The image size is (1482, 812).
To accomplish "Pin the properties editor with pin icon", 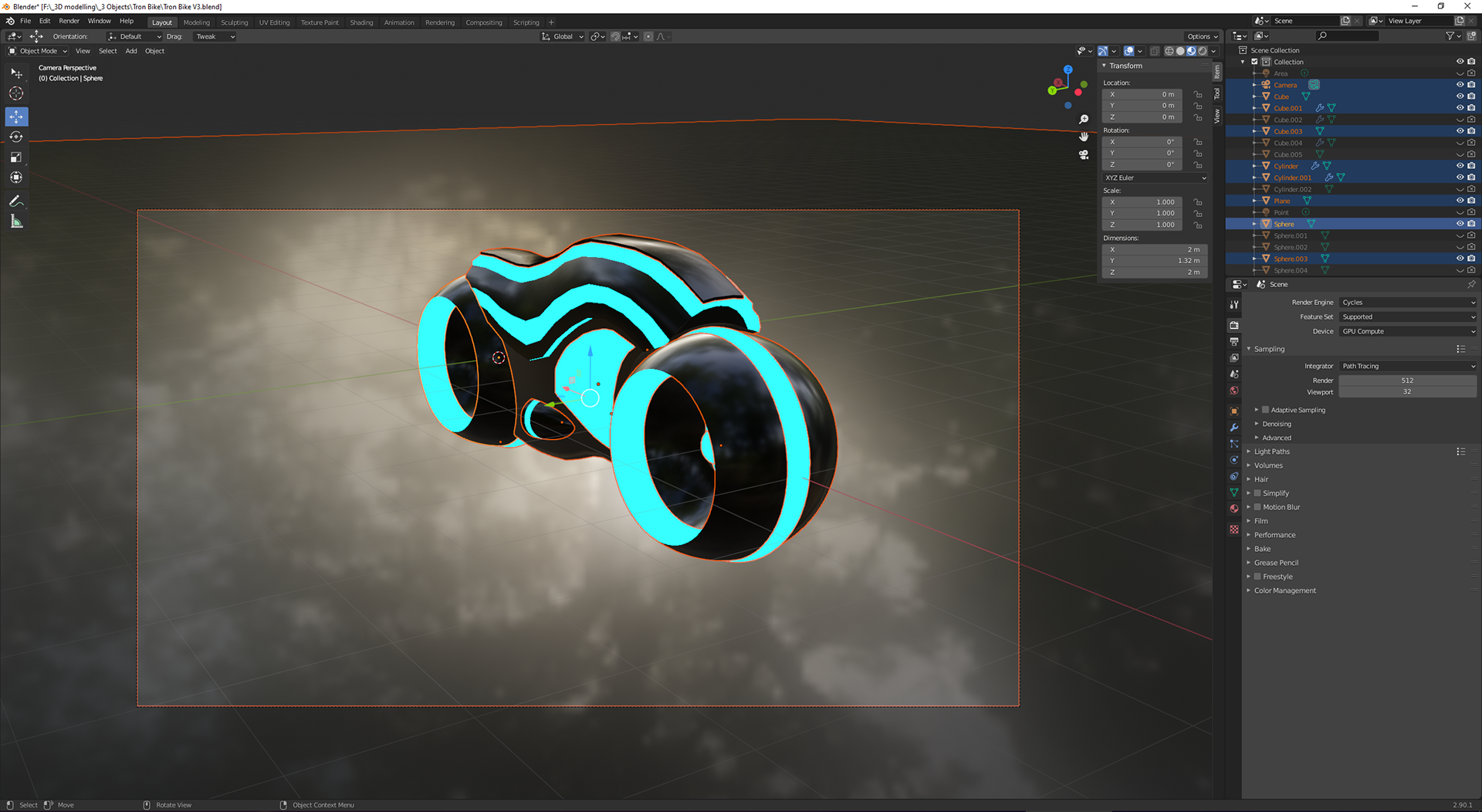I will (1471, 284).
